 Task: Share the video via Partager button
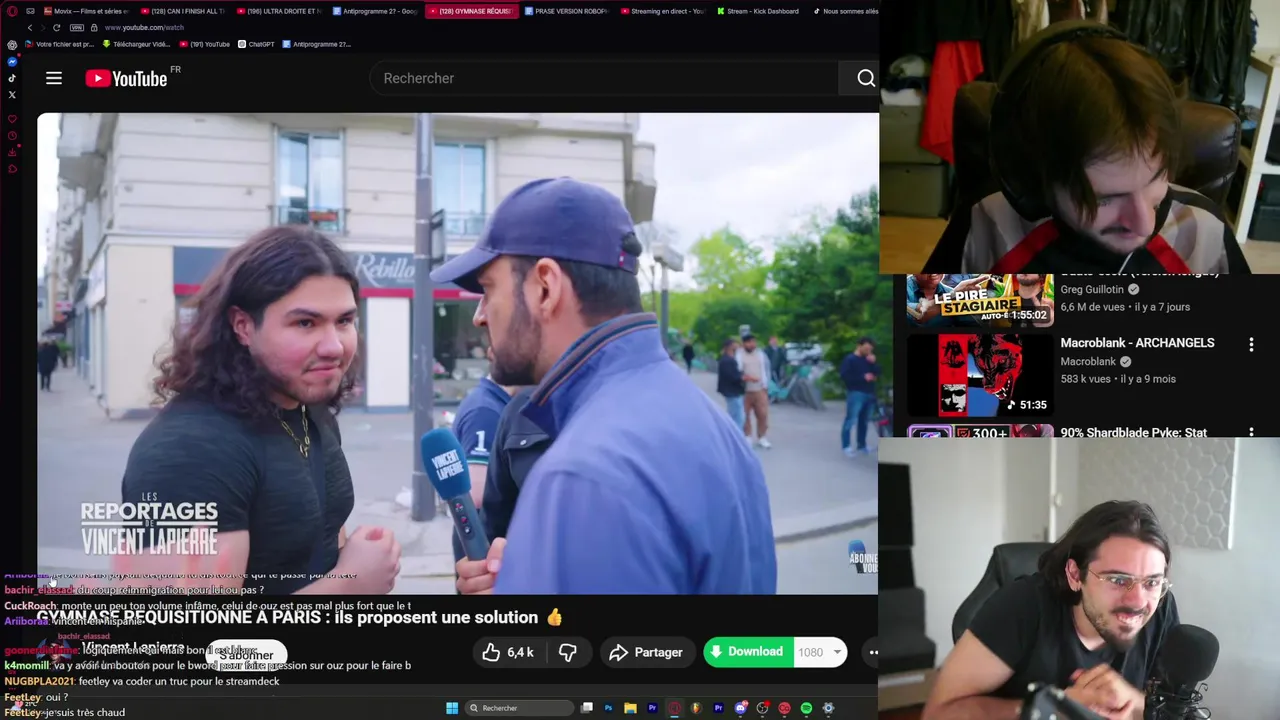point(646,652)
